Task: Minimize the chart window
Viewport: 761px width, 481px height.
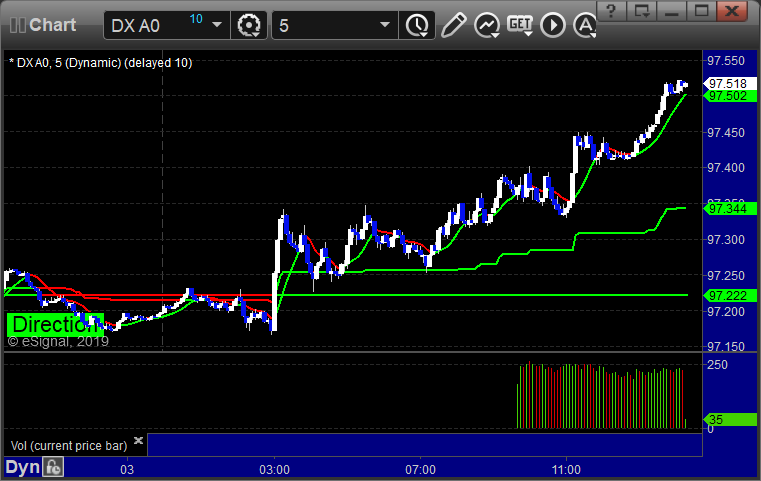Action: pos(671,11)
